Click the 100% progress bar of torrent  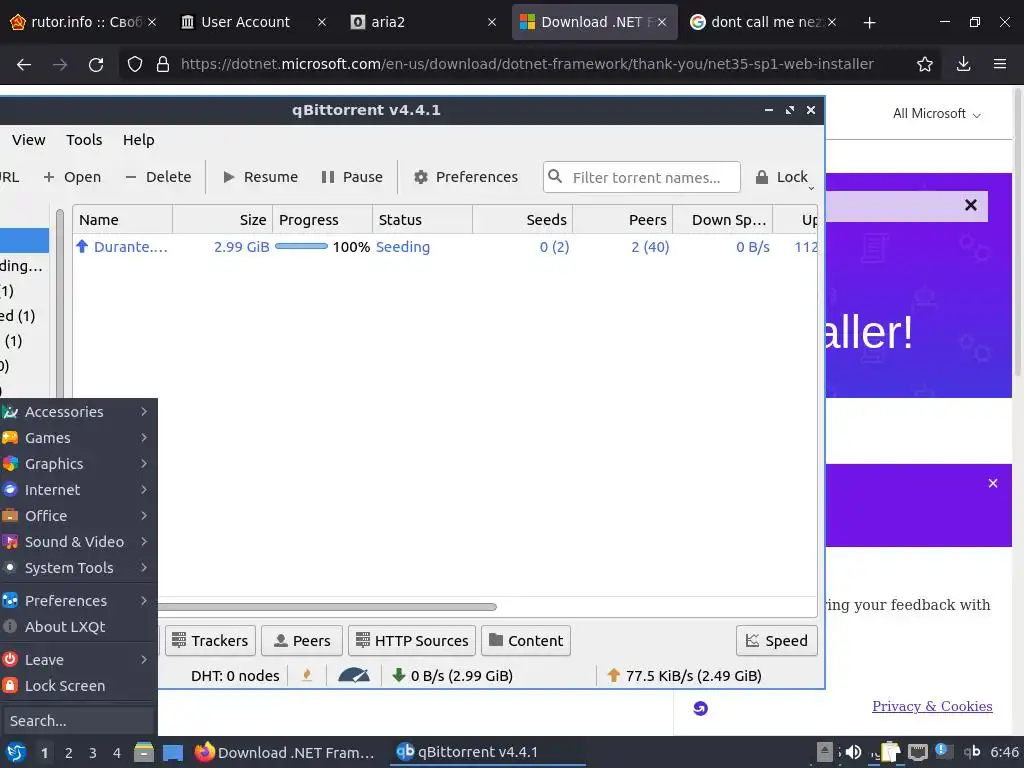301,247
